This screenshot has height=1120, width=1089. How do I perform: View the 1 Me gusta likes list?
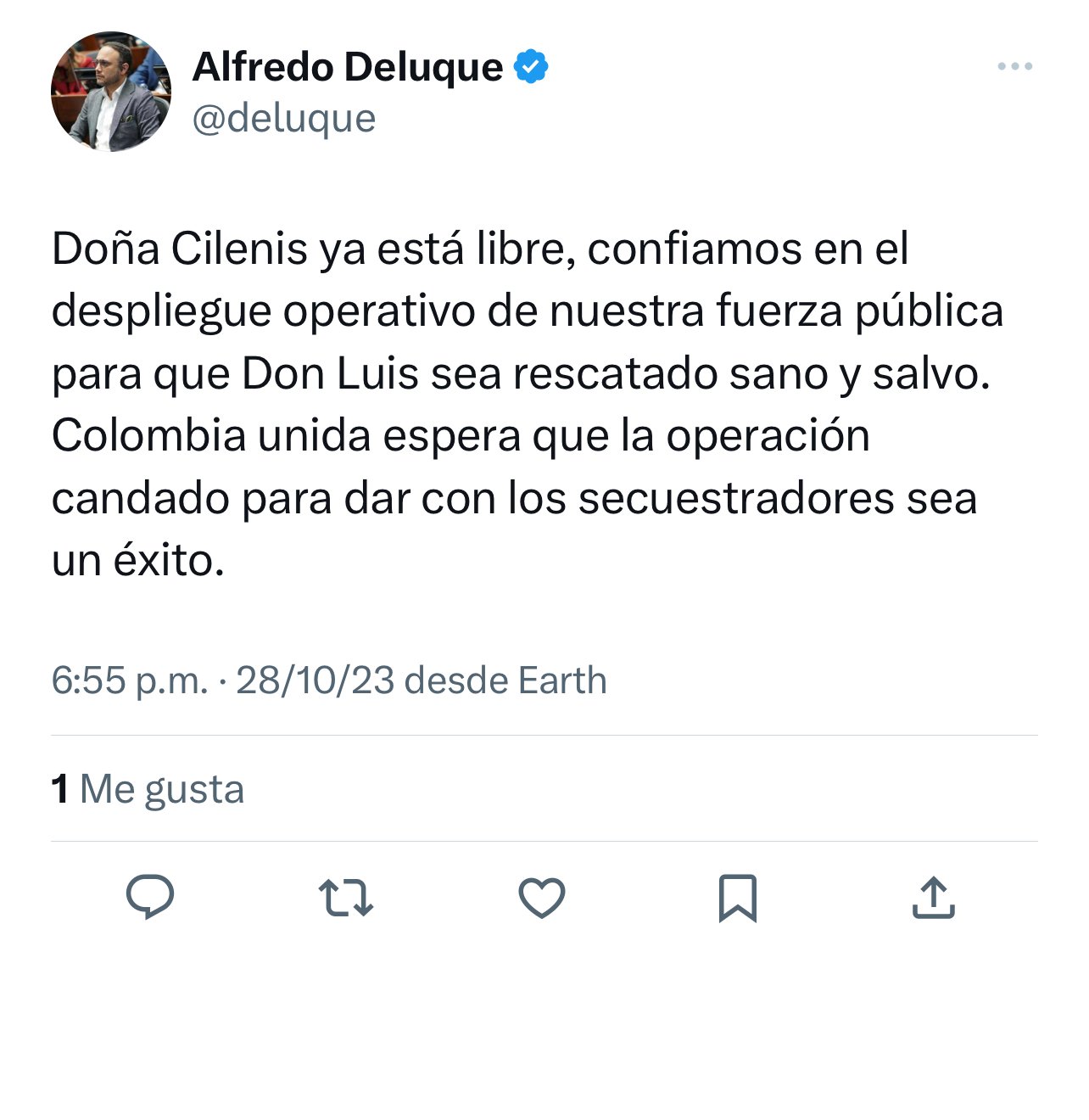coord(148,789)
